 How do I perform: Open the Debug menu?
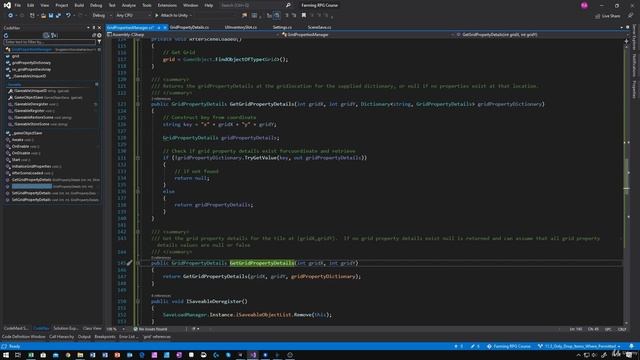click(x=96, y=5)
